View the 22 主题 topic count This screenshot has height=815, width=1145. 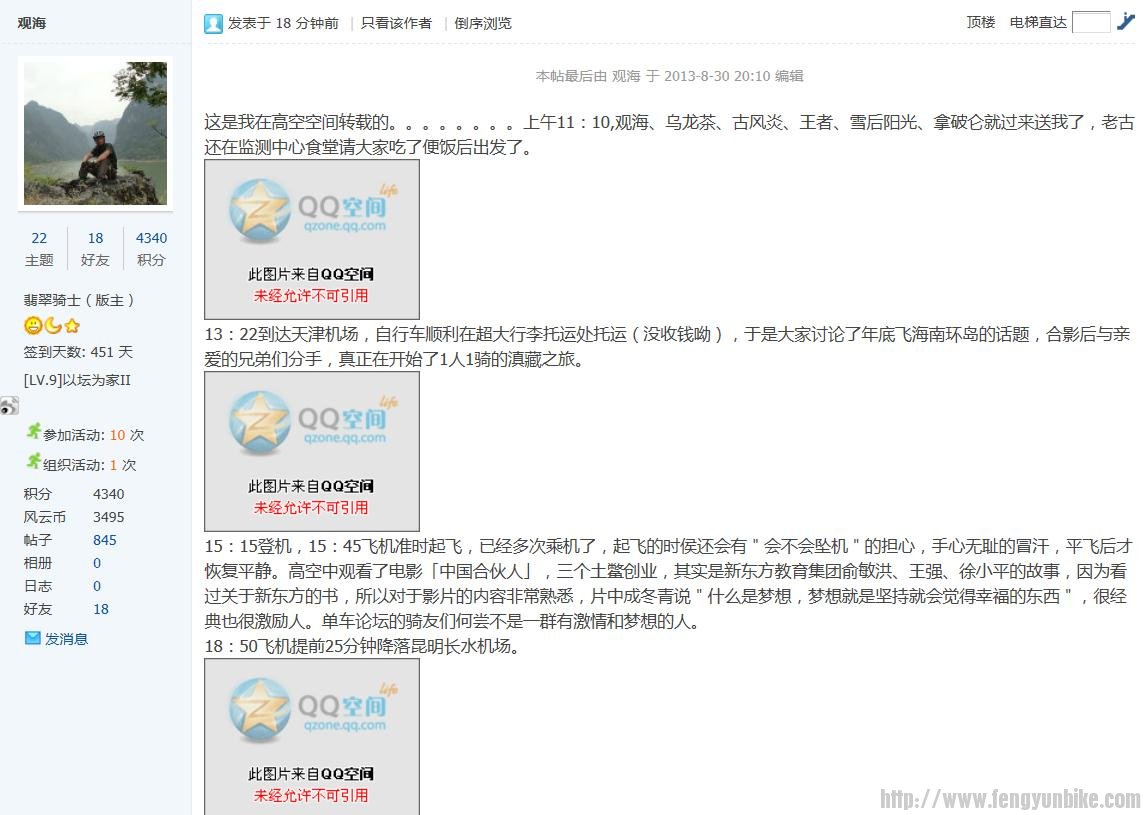39,238
